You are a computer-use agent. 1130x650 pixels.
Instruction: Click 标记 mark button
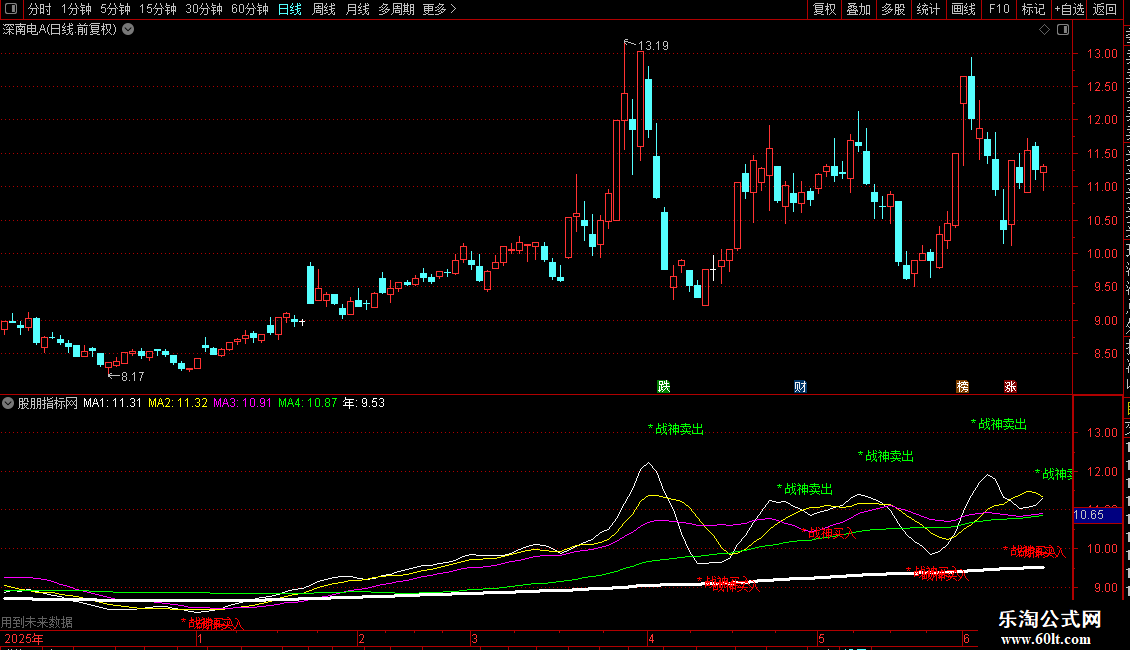(x=1033, y=9)
